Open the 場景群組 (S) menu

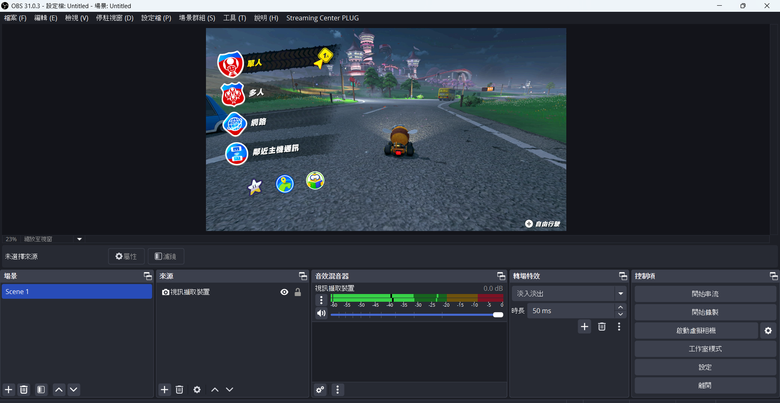pos(197,18)
